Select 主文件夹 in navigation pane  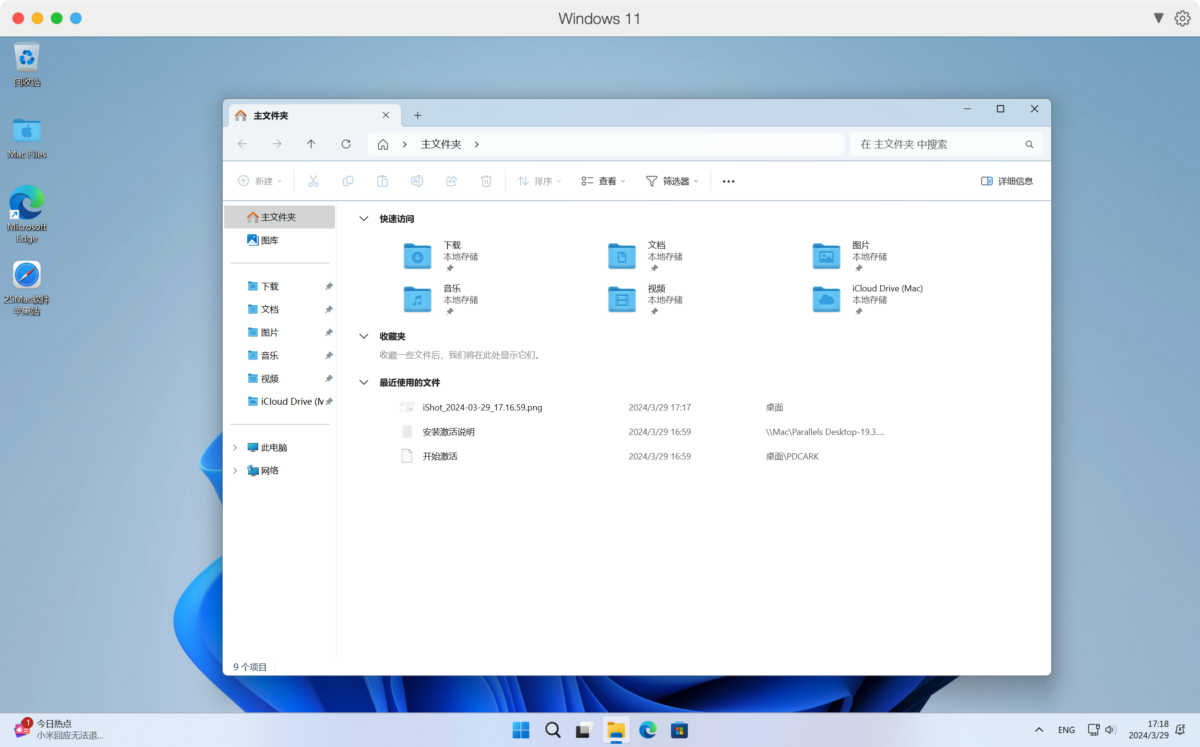click(x=279, y=217)
